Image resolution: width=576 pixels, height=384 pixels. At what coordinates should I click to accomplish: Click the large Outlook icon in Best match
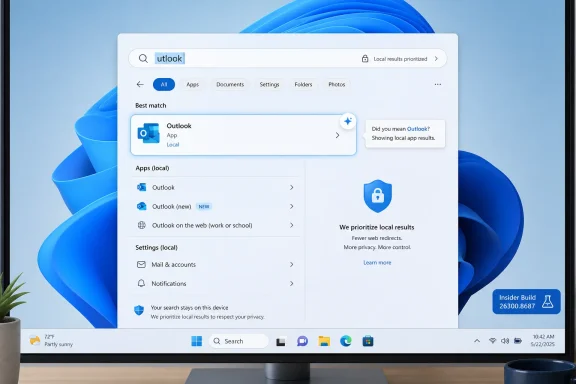tap(148, 133)
